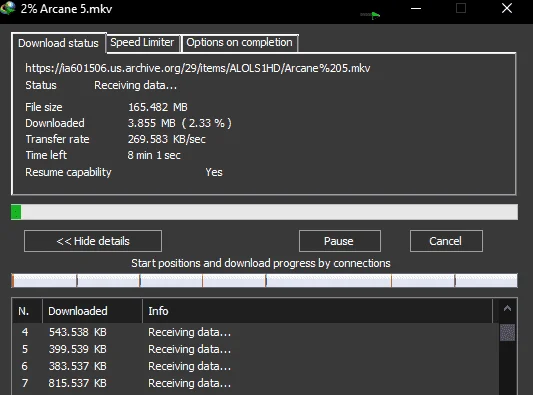Pause the Arcane 5.mkv download
This screenshot has height=395, width=533.
[340, 241]
